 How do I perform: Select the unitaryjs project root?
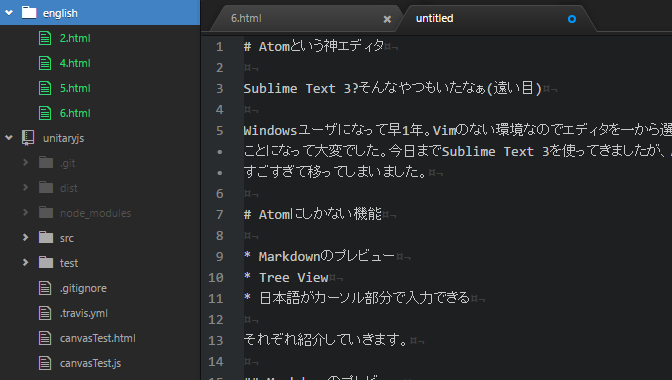coord(63,138)
